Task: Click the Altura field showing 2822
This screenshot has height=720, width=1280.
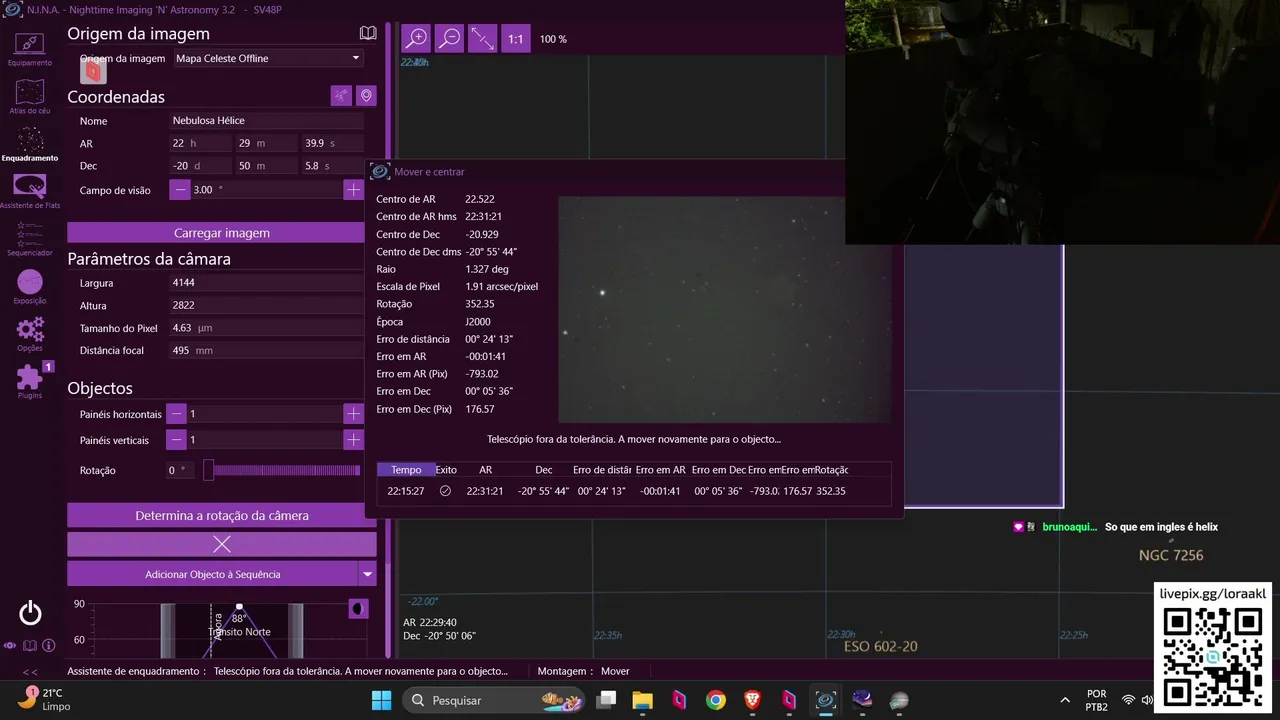Action: [x=266, y=305]
